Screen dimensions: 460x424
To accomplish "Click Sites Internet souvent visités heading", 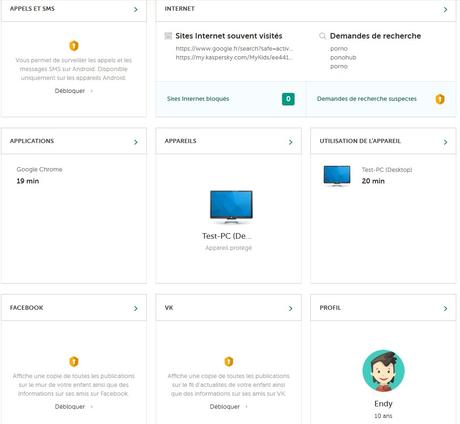I will (229, 36).
